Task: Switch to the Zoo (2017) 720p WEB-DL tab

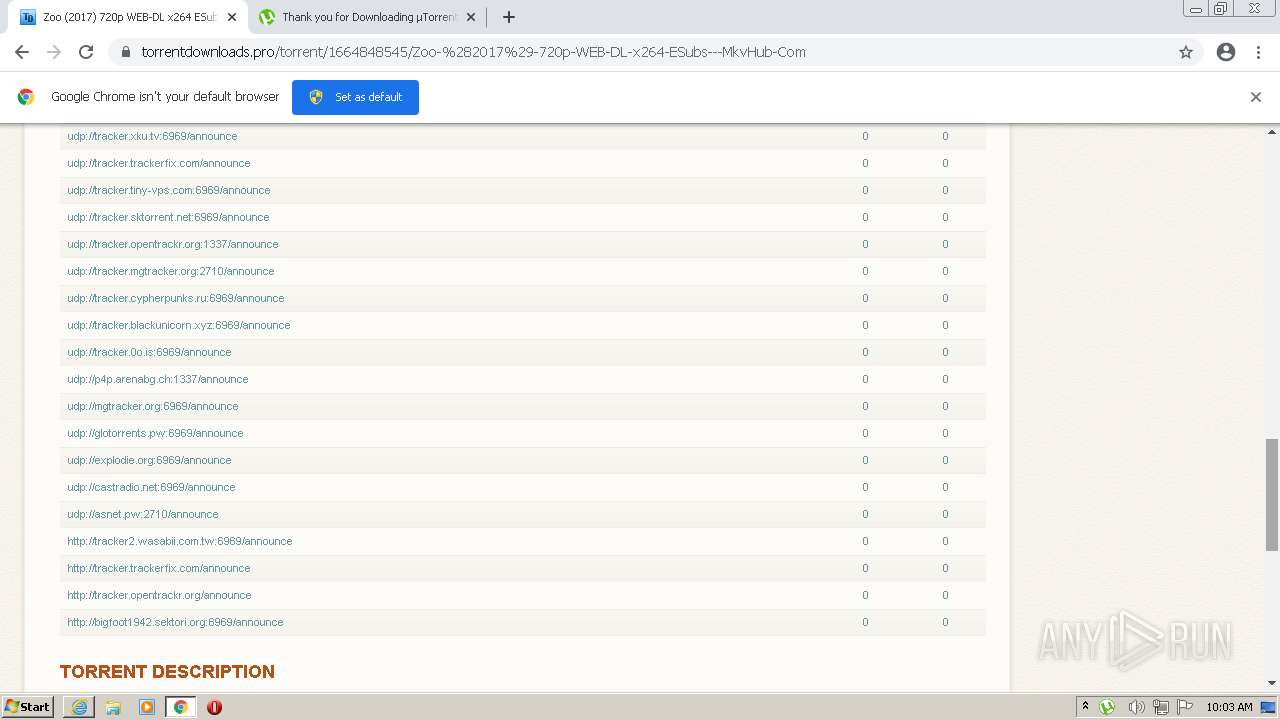Action: 128,17
